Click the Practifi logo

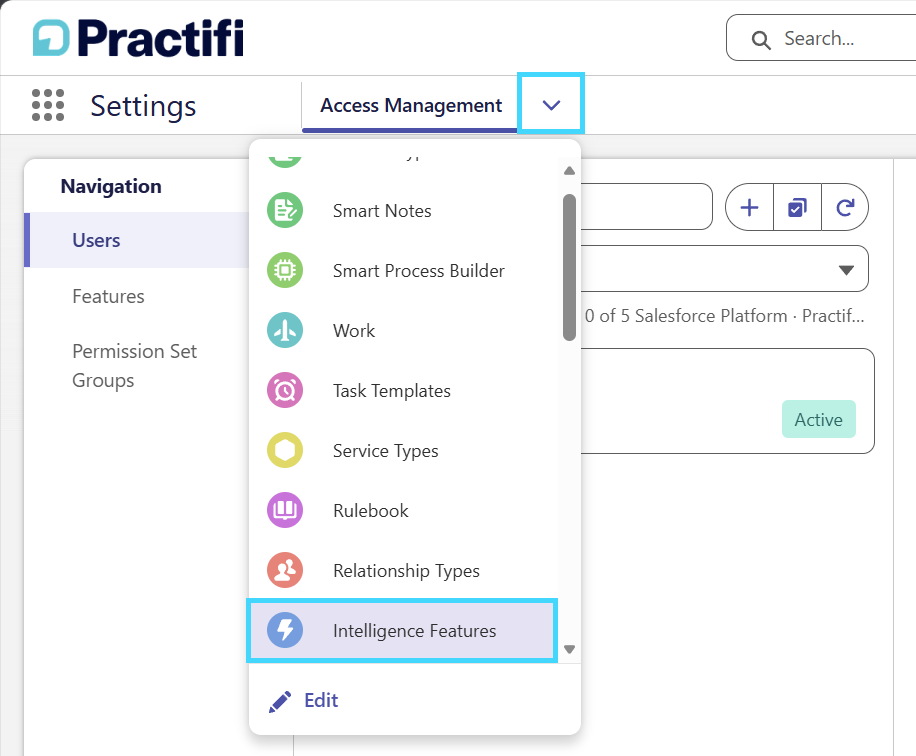pyautogui.click(x=138, y=38)
